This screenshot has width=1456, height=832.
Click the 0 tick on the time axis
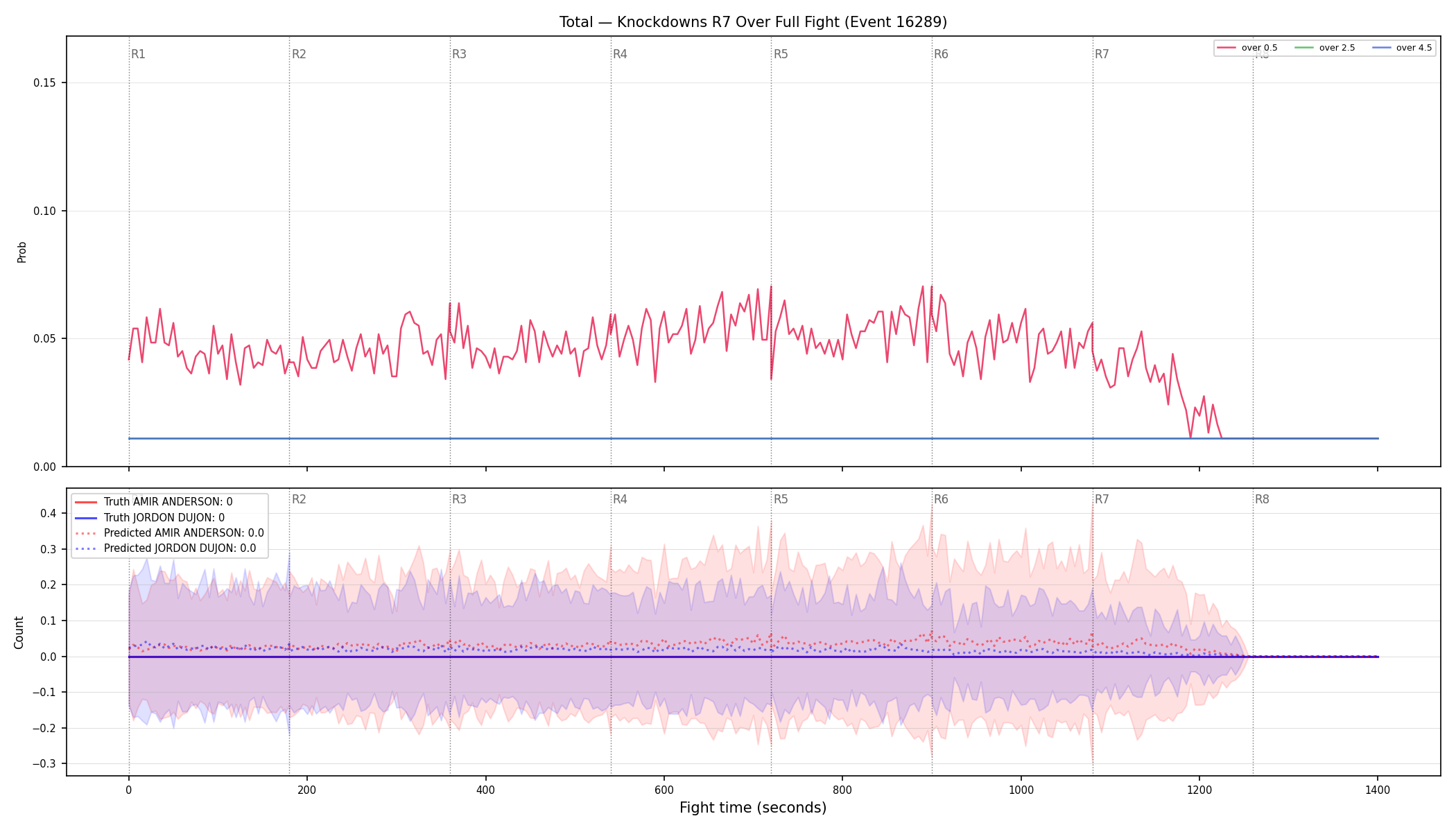(128, 790)
